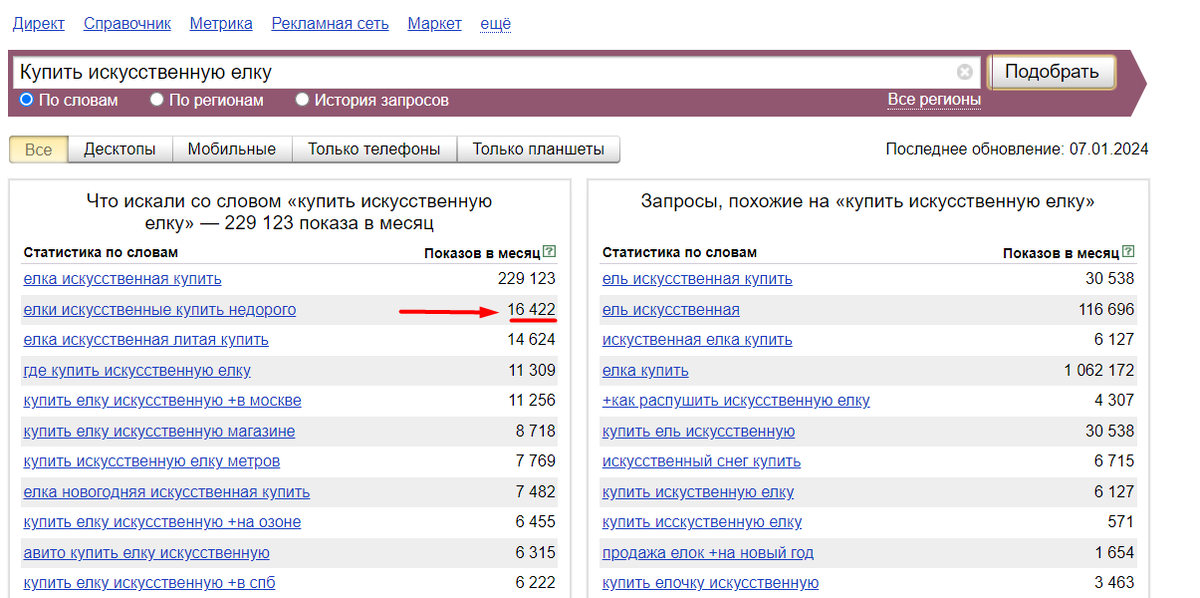Open query 'купить елку искусственную +в москве'
The image size is (1200, 598).
[x=162, y=401]
